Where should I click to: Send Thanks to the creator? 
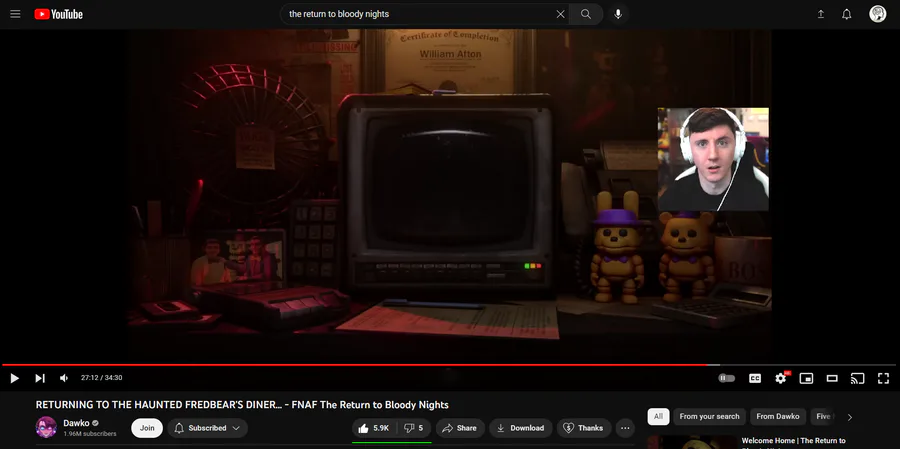[584, 428]
